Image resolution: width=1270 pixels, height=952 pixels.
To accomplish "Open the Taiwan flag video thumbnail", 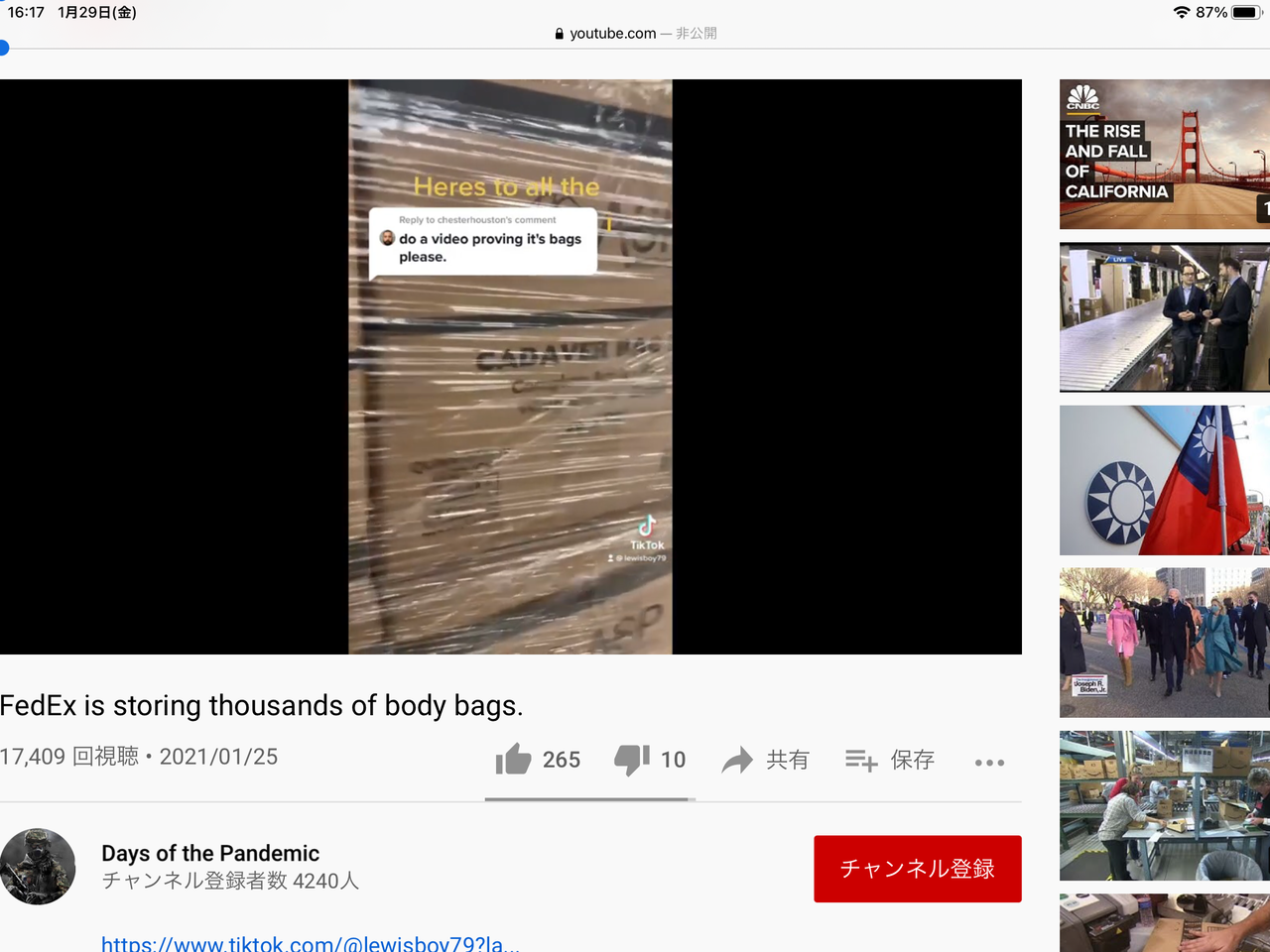I will click(x=1165, y=480).
